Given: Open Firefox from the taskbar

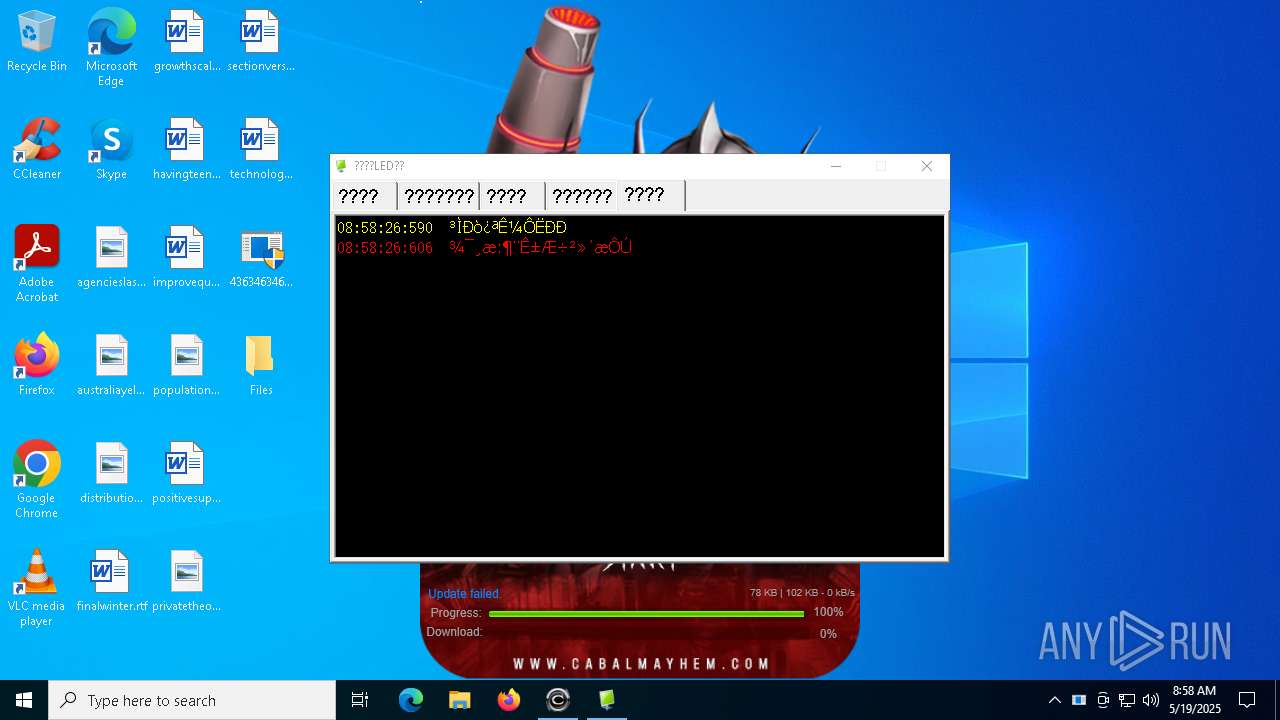Looking at the screenshot, I should (x=509, y=700).
